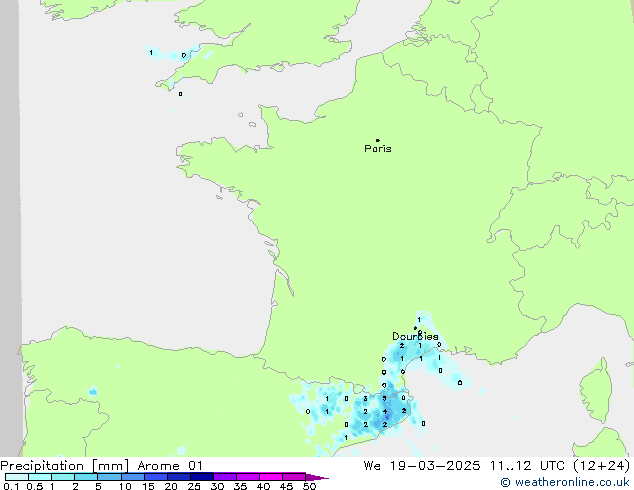Click the Dourbies location label
The image size is (634, 490).
click(415, 336)
